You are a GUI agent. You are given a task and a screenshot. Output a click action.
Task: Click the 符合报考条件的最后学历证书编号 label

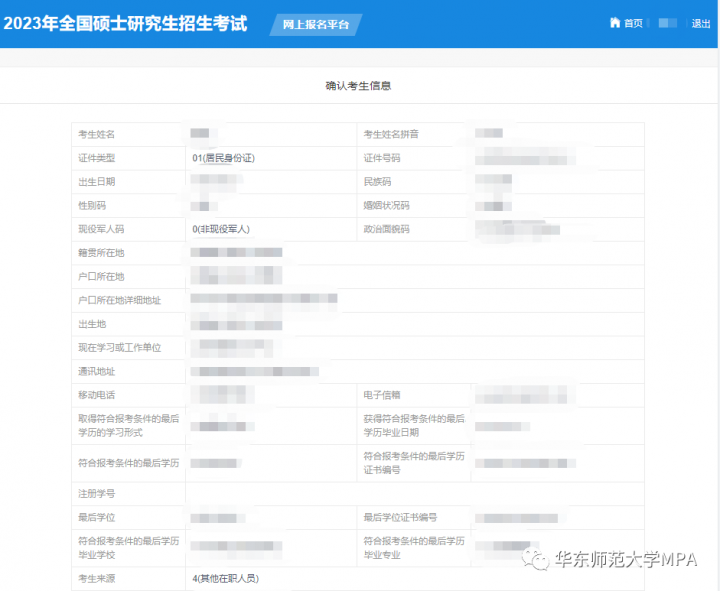414,463
